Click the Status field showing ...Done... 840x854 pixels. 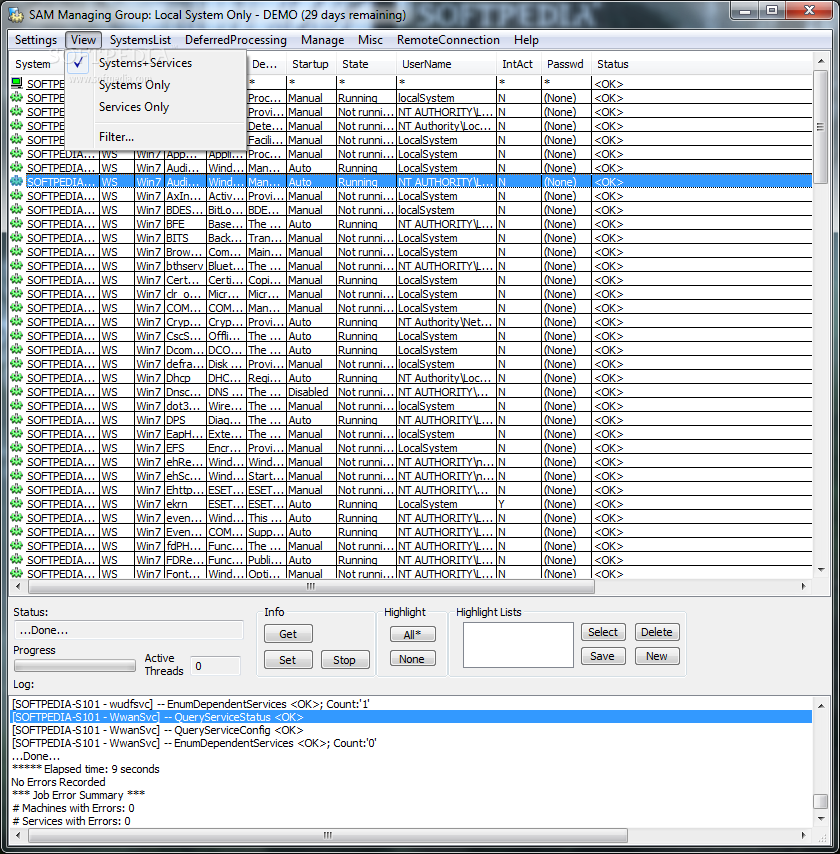129,630
